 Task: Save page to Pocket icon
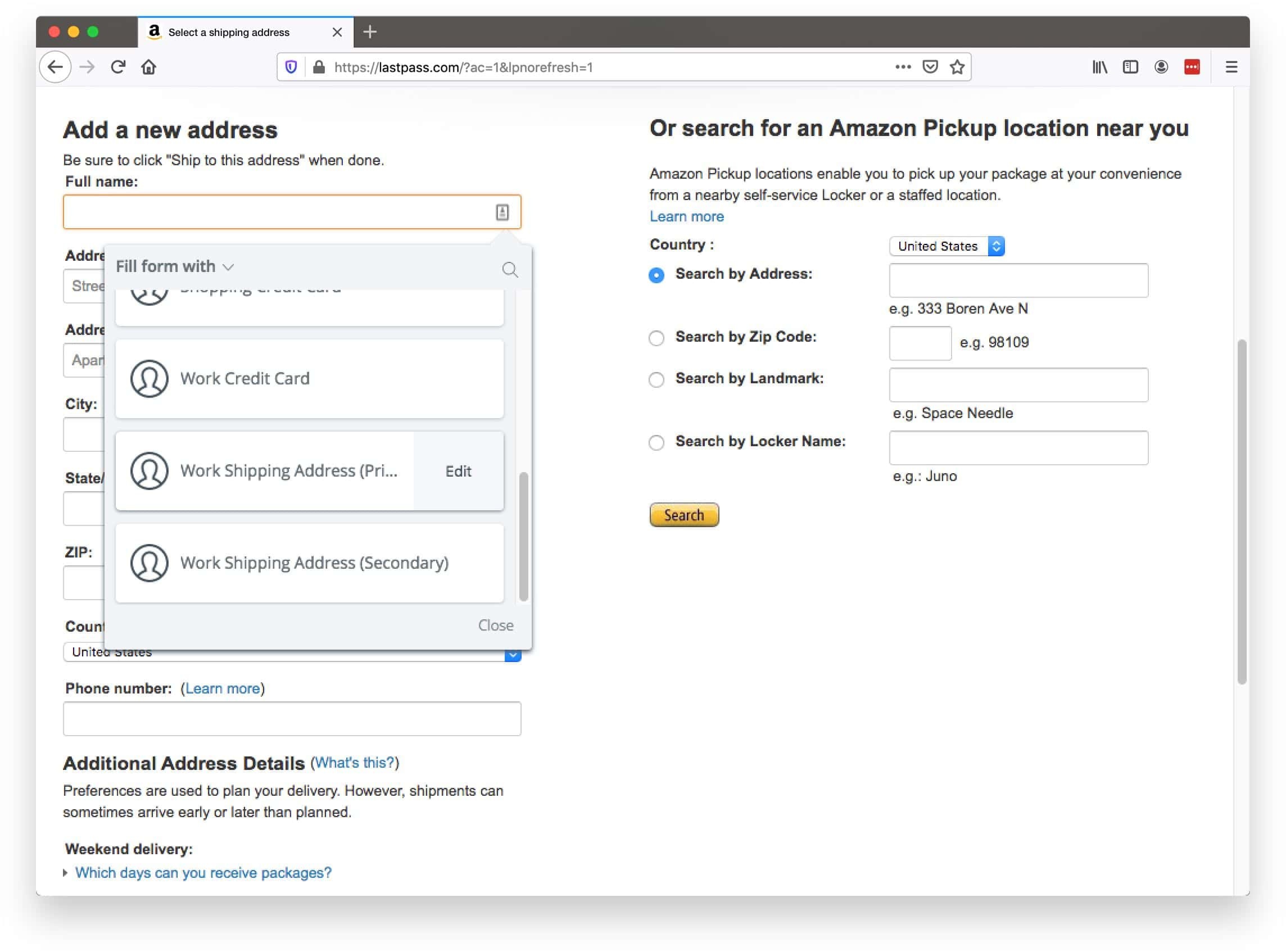(929, 67)
